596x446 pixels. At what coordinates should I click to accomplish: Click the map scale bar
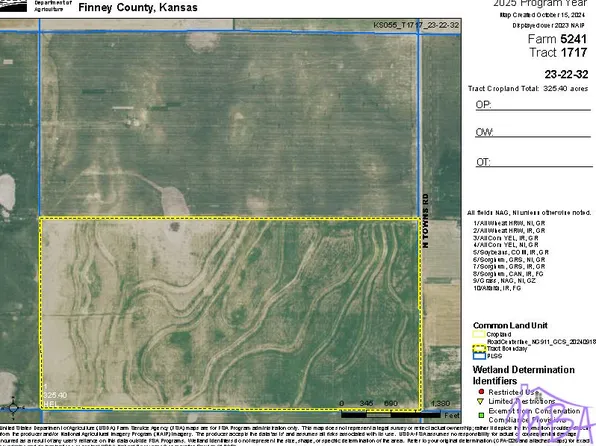(x=391, y=415)
